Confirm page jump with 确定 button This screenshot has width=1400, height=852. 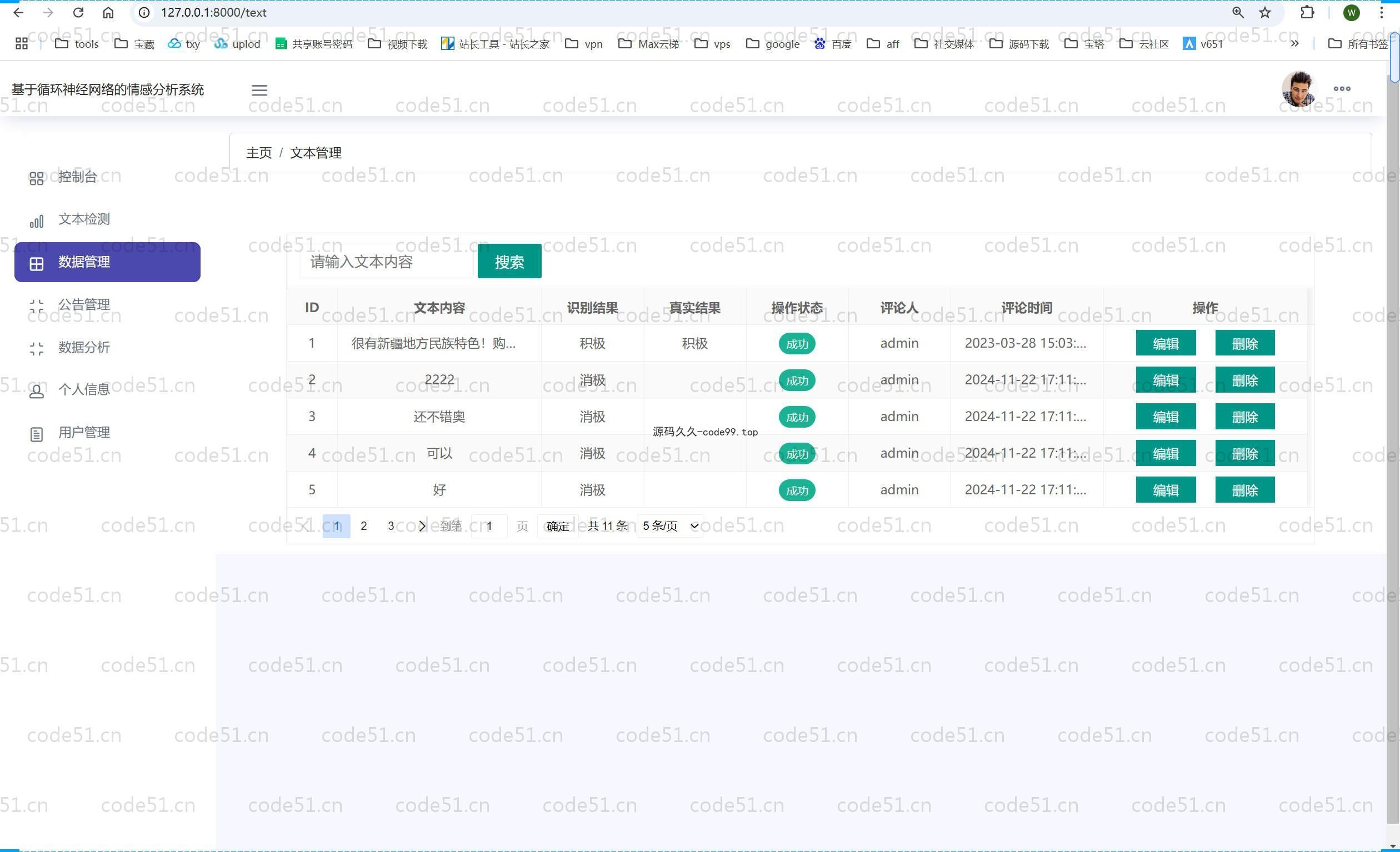[557, 526]
